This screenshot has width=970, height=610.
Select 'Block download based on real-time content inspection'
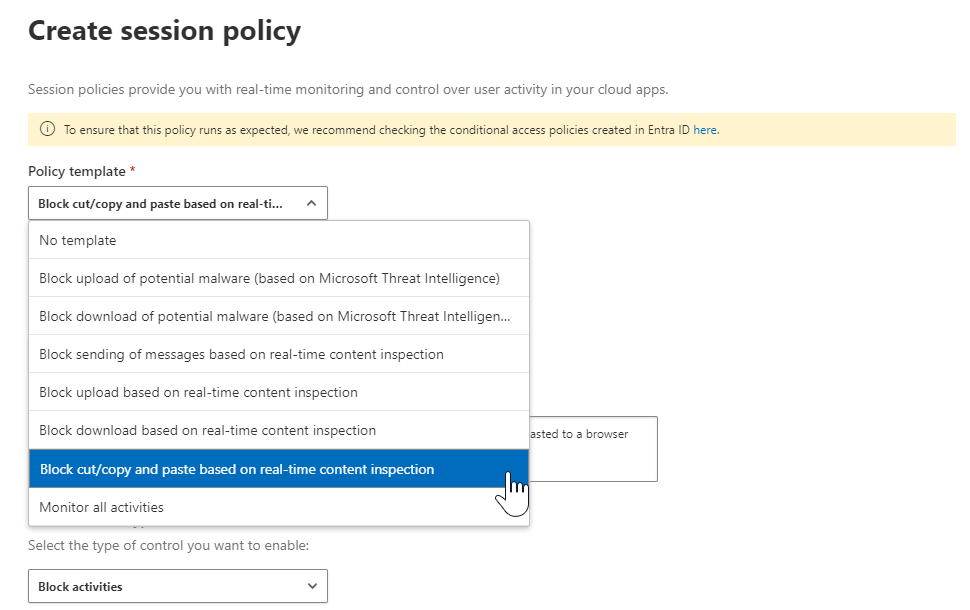click(279, 431)
